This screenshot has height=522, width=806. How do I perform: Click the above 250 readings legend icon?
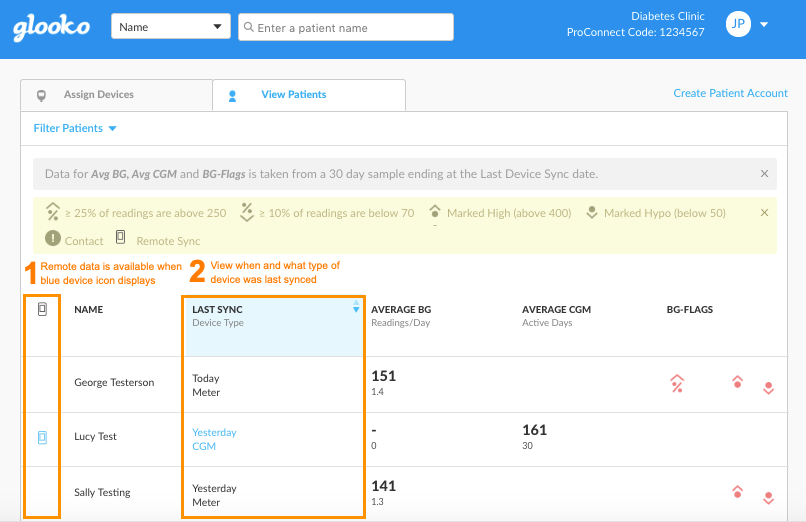52,212
